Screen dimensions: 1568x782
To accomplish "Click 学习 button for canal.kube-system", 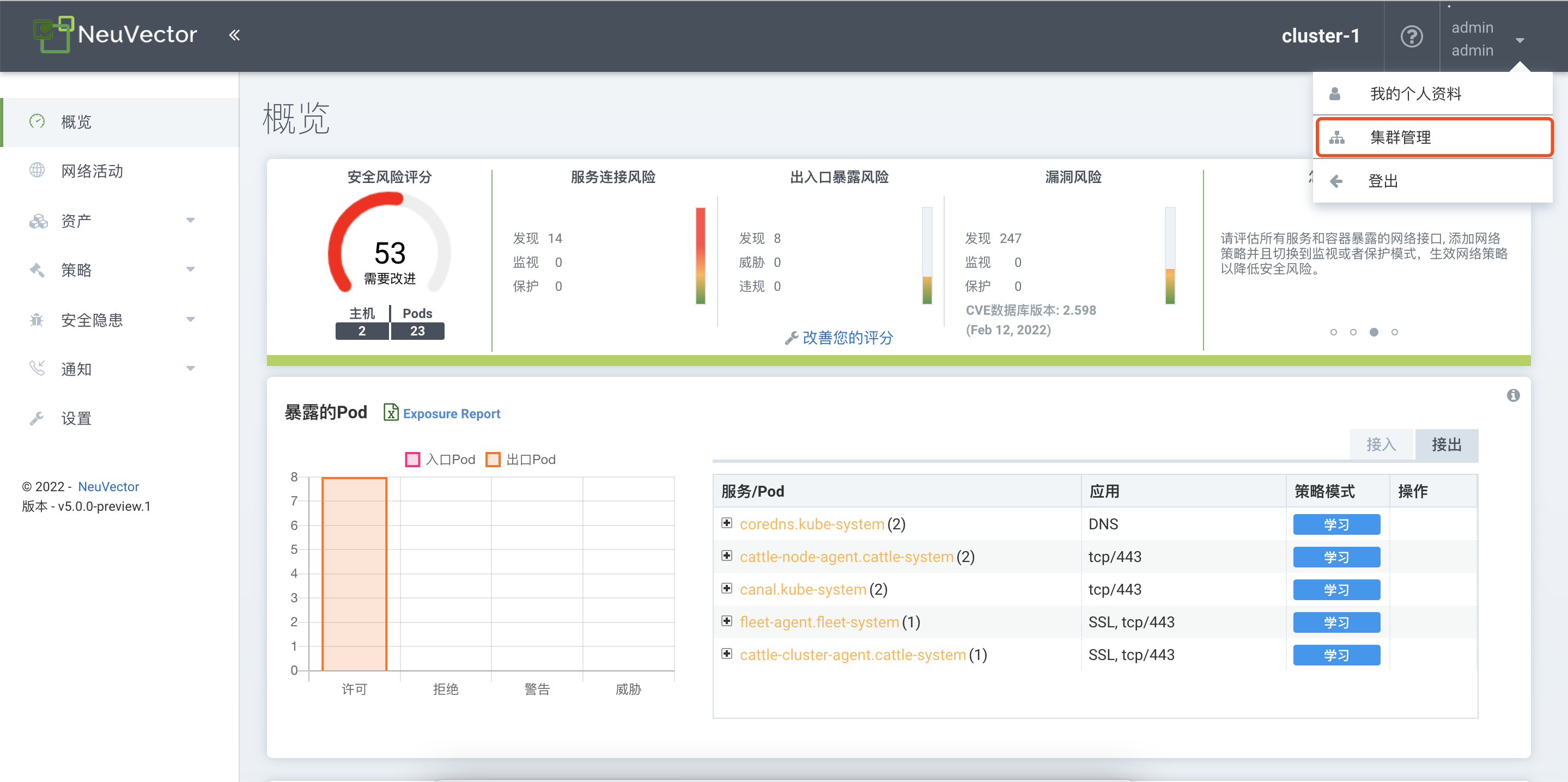I will [x=1335, y=589].
